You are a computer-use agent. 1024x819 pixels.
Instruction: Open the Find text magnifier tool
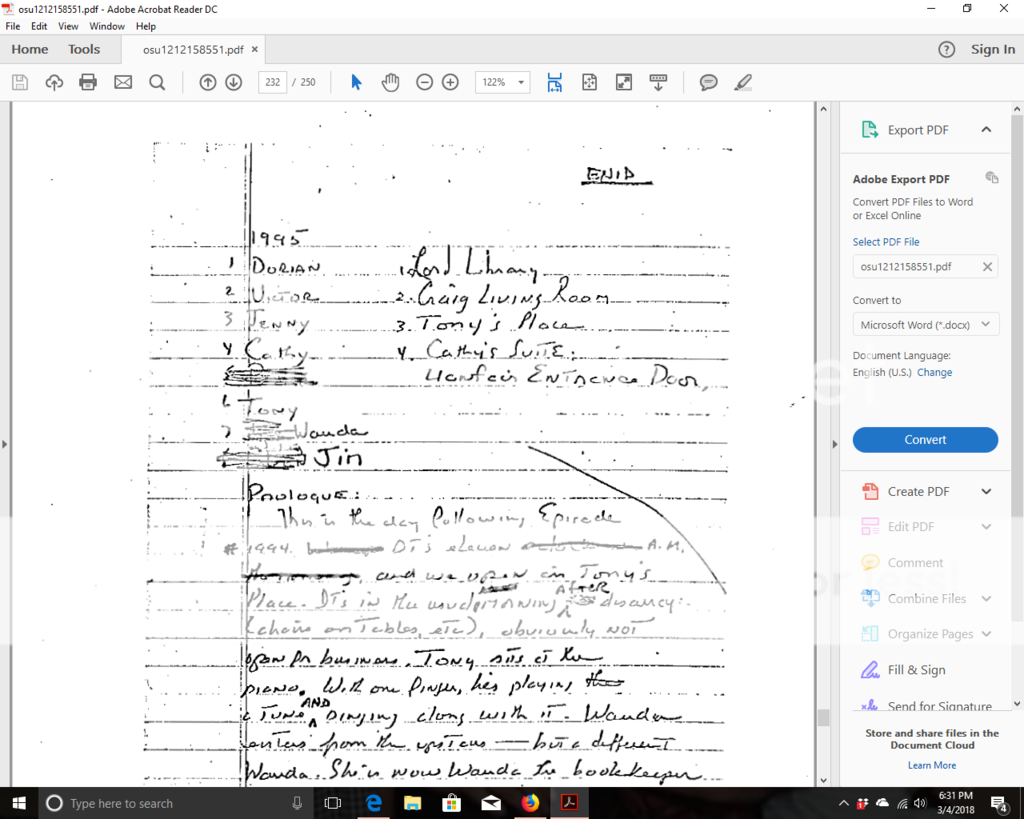(157, 82)
